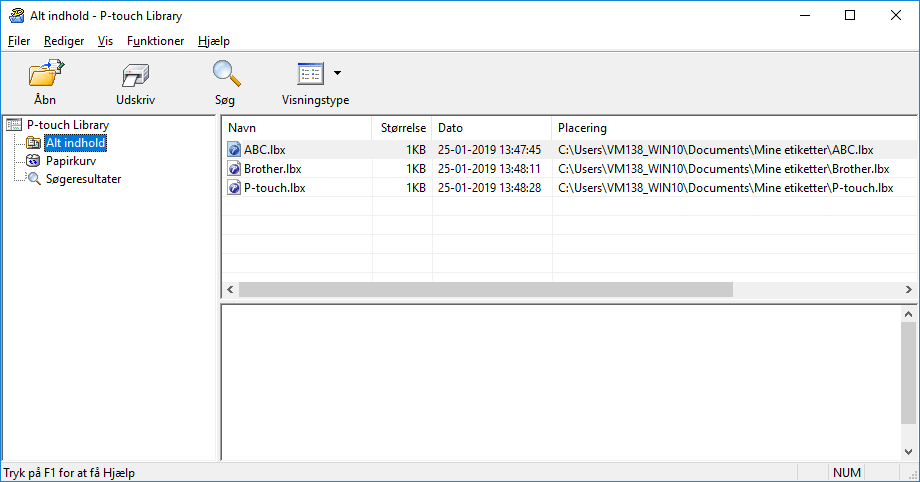Click the Alt indhold folder icon
This screenshot has height=482, width=920.
coord(33,143)
